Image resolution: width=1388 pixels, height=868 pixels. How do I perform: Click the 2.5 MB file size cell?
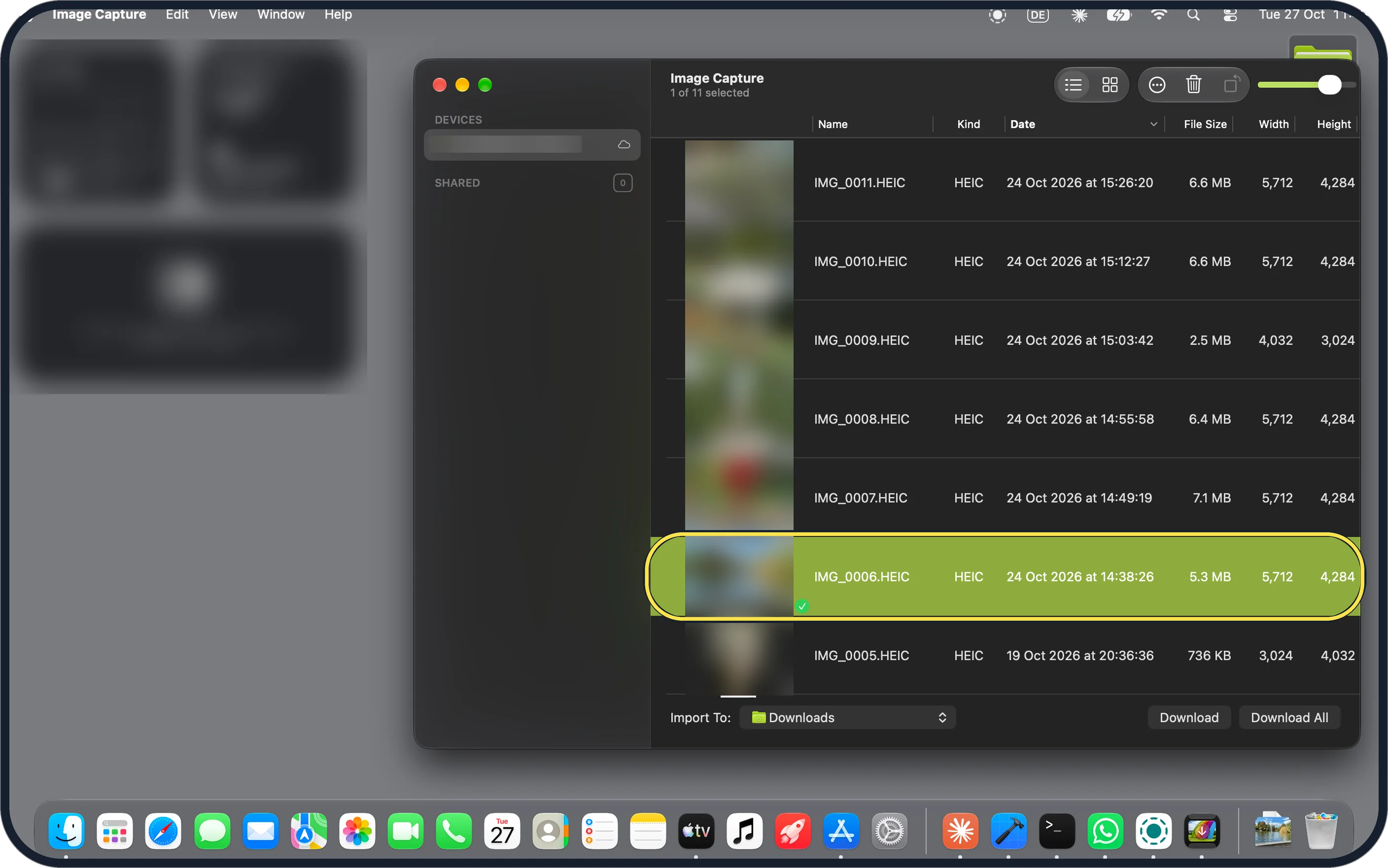pyautogui.click(x=1210, y=340)
